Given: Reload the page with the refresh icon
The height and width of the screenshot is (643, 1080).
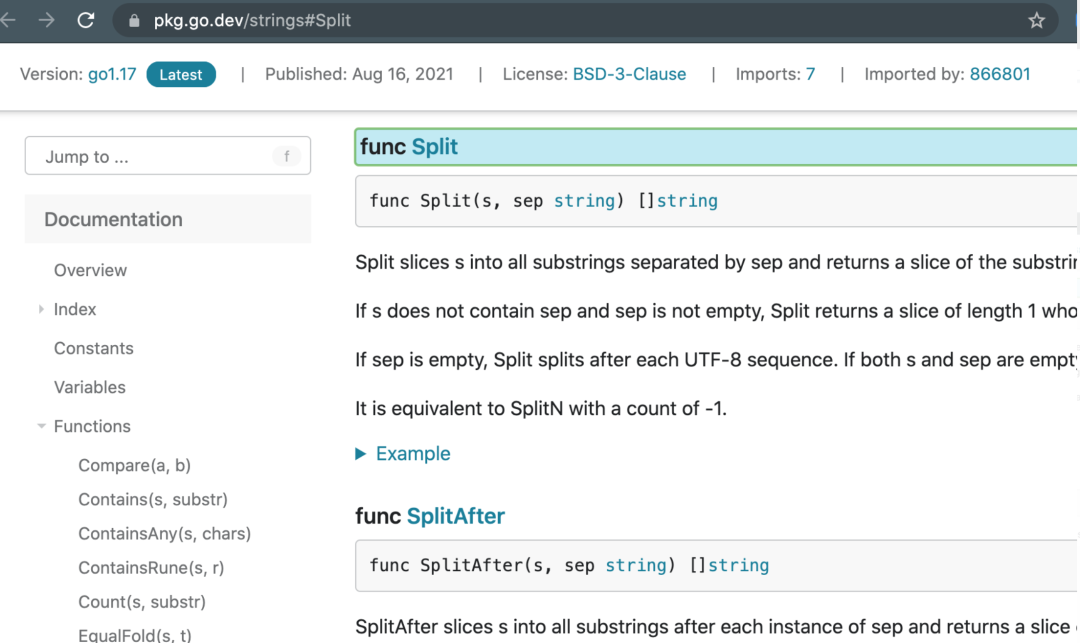Looking at the screenshot, I should [x=86, y=20].
